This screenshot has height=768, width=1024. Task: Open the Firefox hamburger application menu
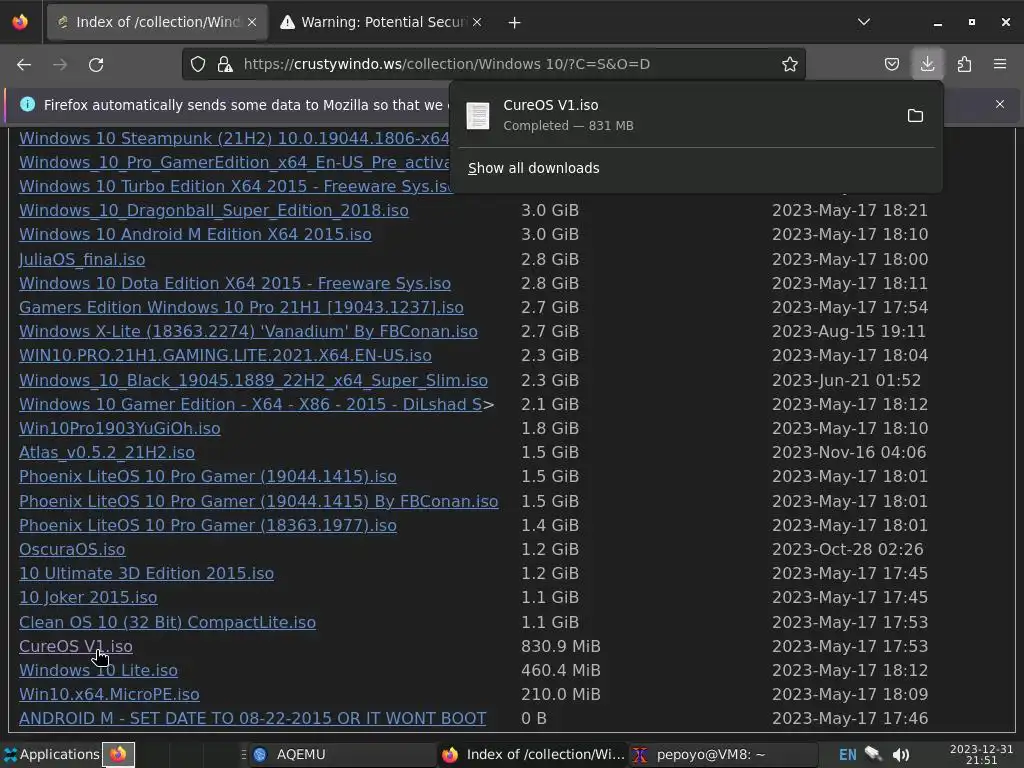1000,64
